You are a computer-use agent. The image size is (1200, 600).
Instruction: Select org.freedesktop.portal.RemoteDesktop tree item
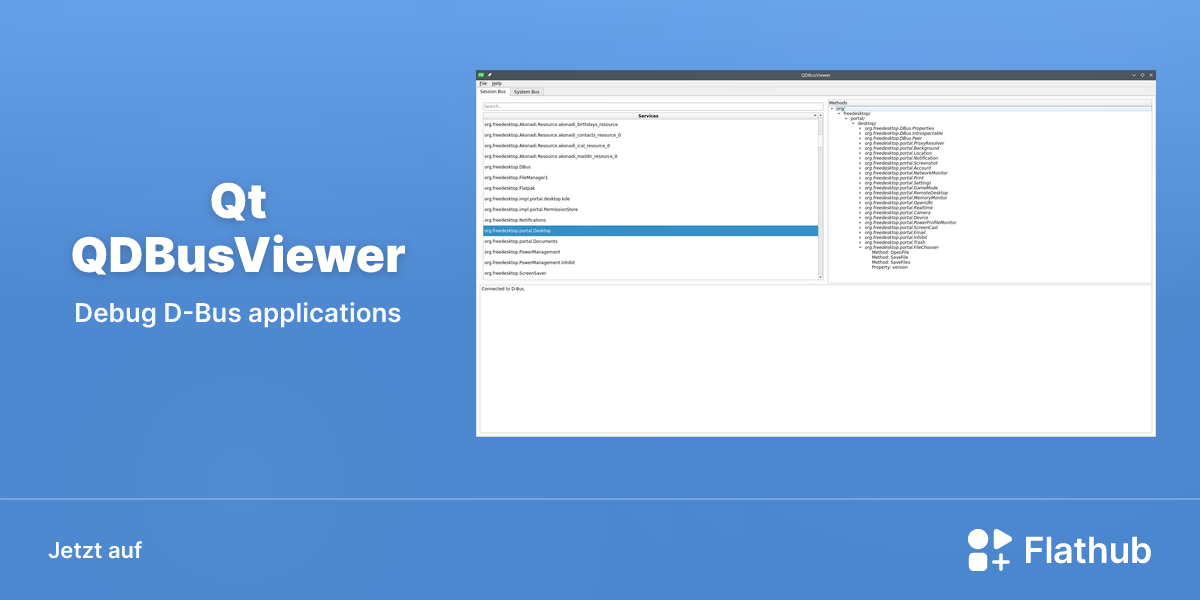click(906, 193)
